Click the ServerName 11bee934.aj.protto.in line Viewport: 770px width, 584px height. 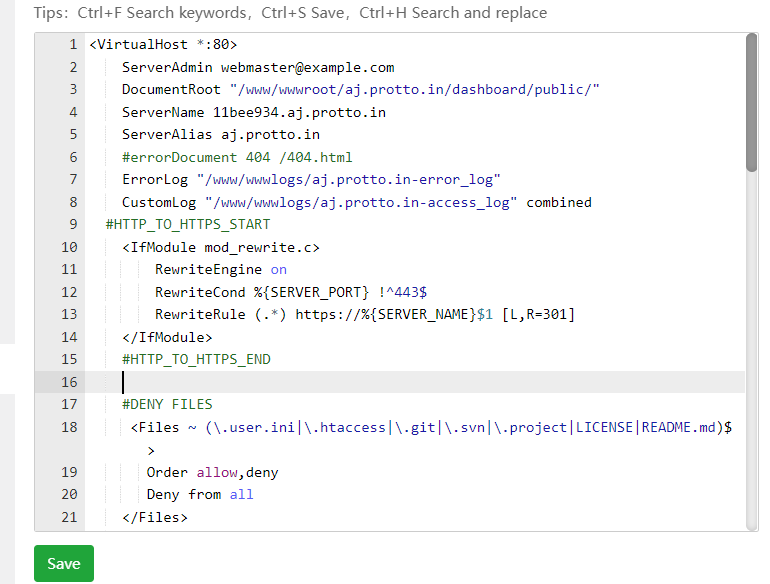tap(254, 112)
